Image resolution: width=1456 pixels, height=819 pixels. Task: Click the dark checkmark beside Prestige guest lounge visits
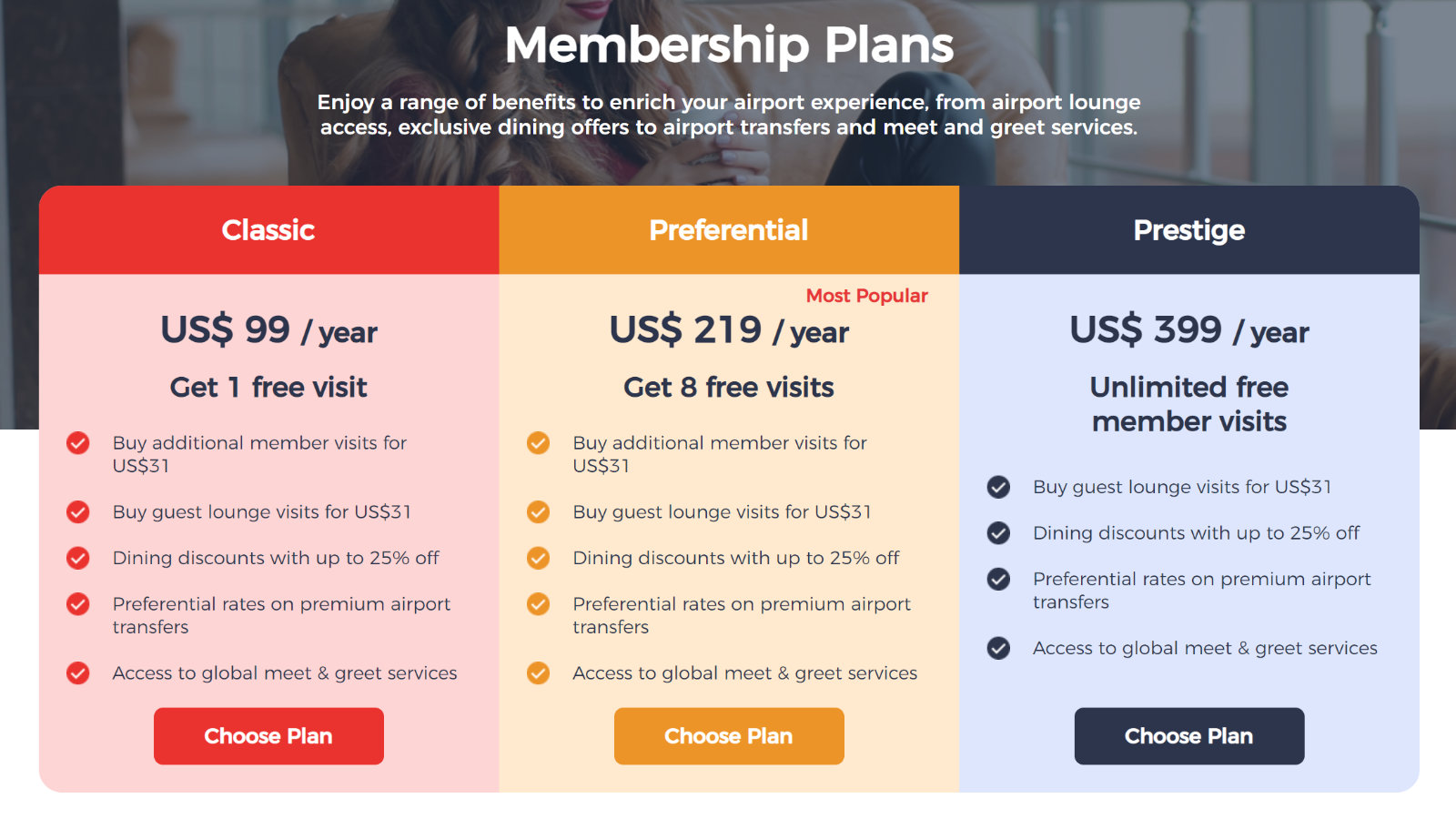tap(999, 487)
